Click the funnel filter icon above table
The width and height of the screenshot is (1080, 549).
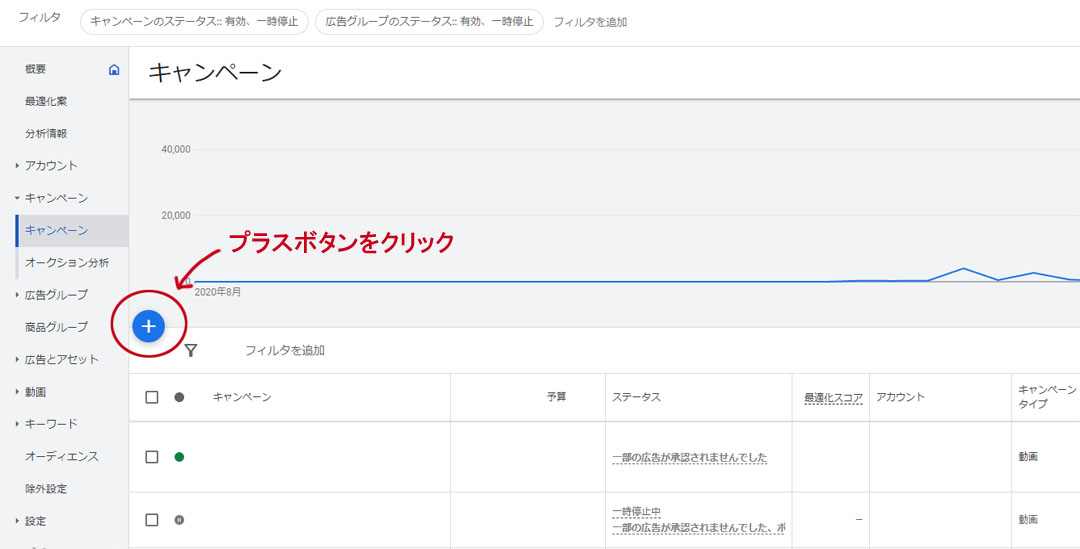(191, 350)
